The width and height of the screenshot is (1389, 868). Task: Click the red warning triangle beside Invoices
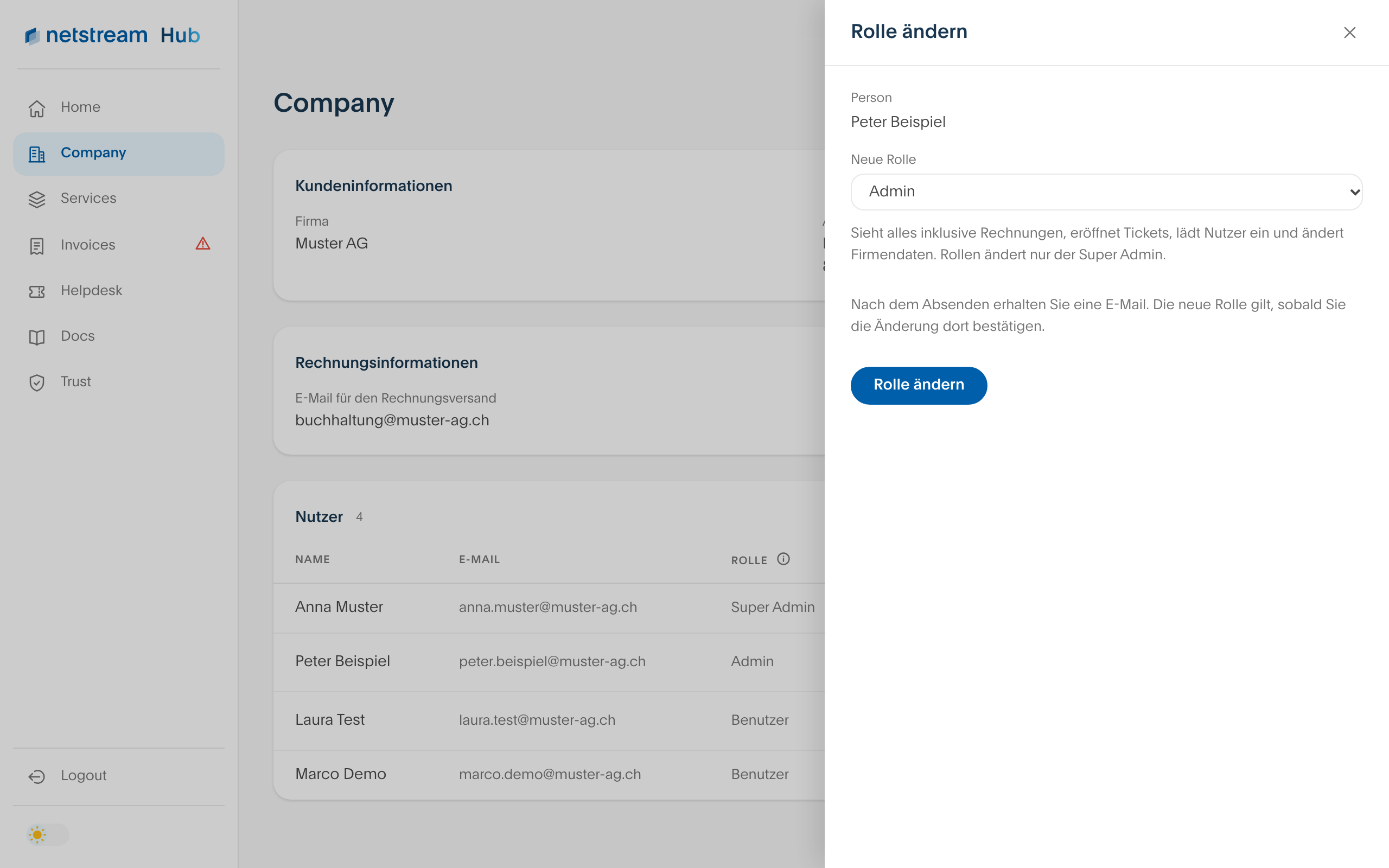pyautogui.click(x=202, y=244)
